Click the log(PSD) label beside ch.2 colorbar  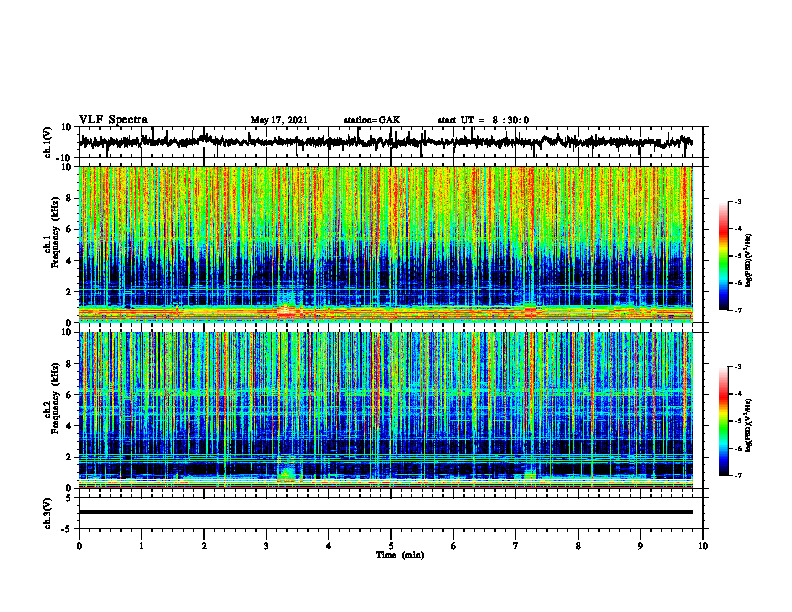(748, 425)
